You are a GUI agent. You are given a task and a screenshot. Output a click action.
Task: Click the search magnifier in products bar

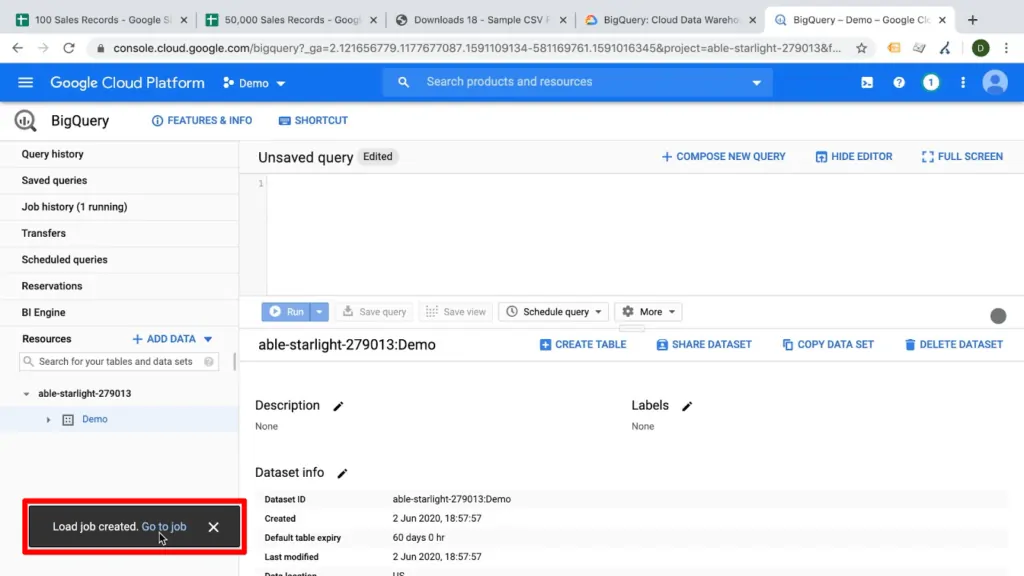tap(401, 82)
